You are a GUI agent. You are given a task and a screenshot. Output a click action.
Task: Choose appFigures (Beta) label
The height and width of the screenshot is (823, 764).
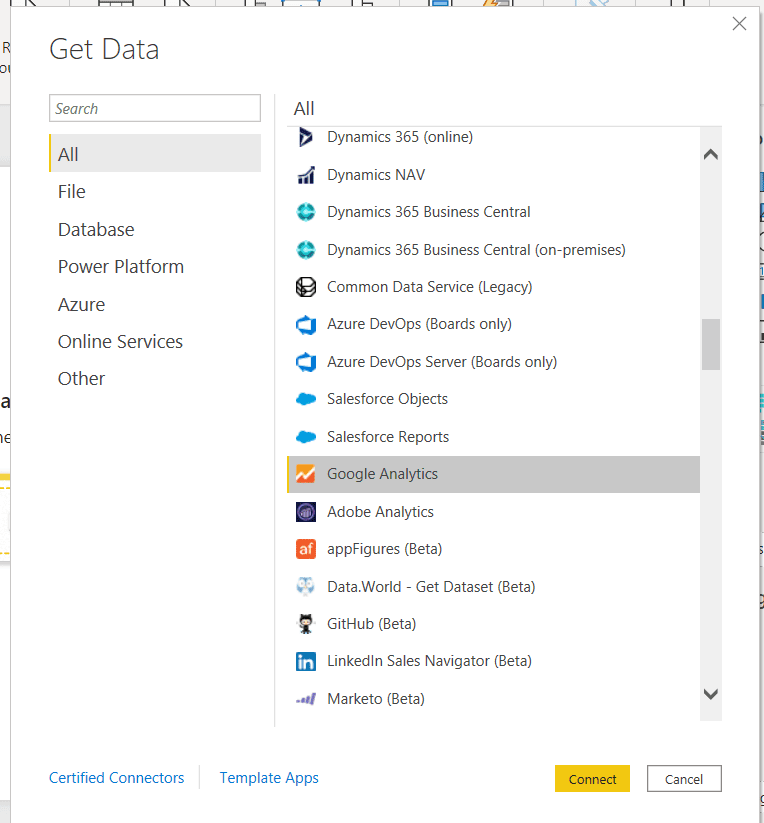coord(385,549)
